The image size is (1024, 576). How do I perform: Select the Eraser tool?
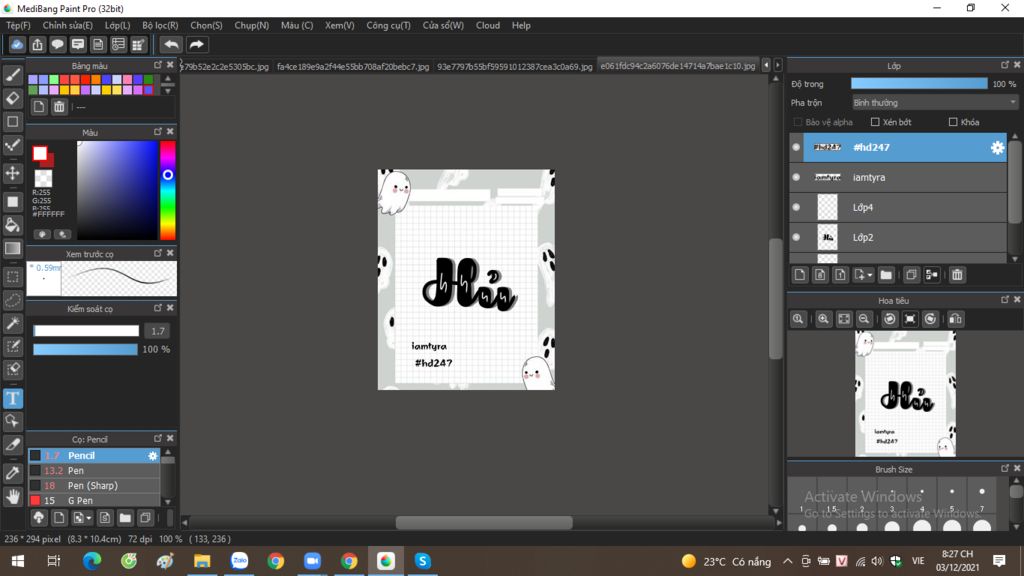12,98
